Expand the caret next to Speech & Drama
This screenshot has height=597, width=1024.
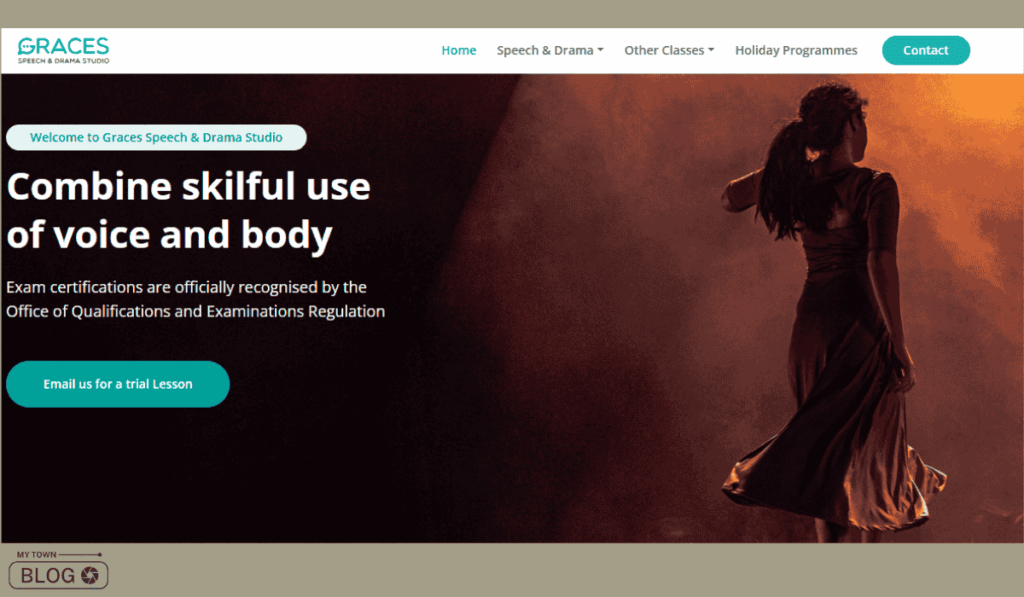[x=600, y=50]
